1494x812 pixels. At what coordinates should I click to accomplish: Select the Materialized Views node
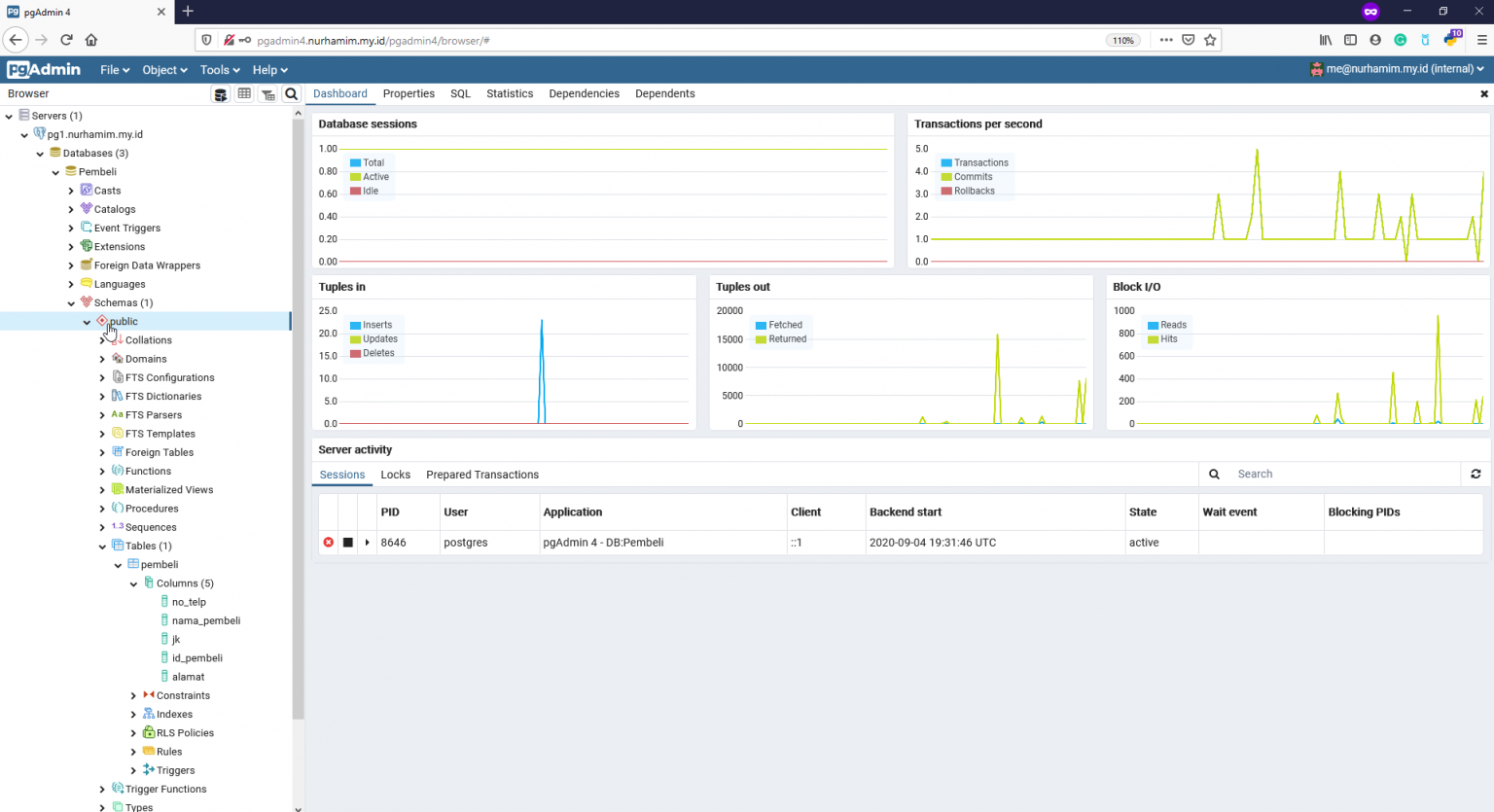(x=169, y=490)
